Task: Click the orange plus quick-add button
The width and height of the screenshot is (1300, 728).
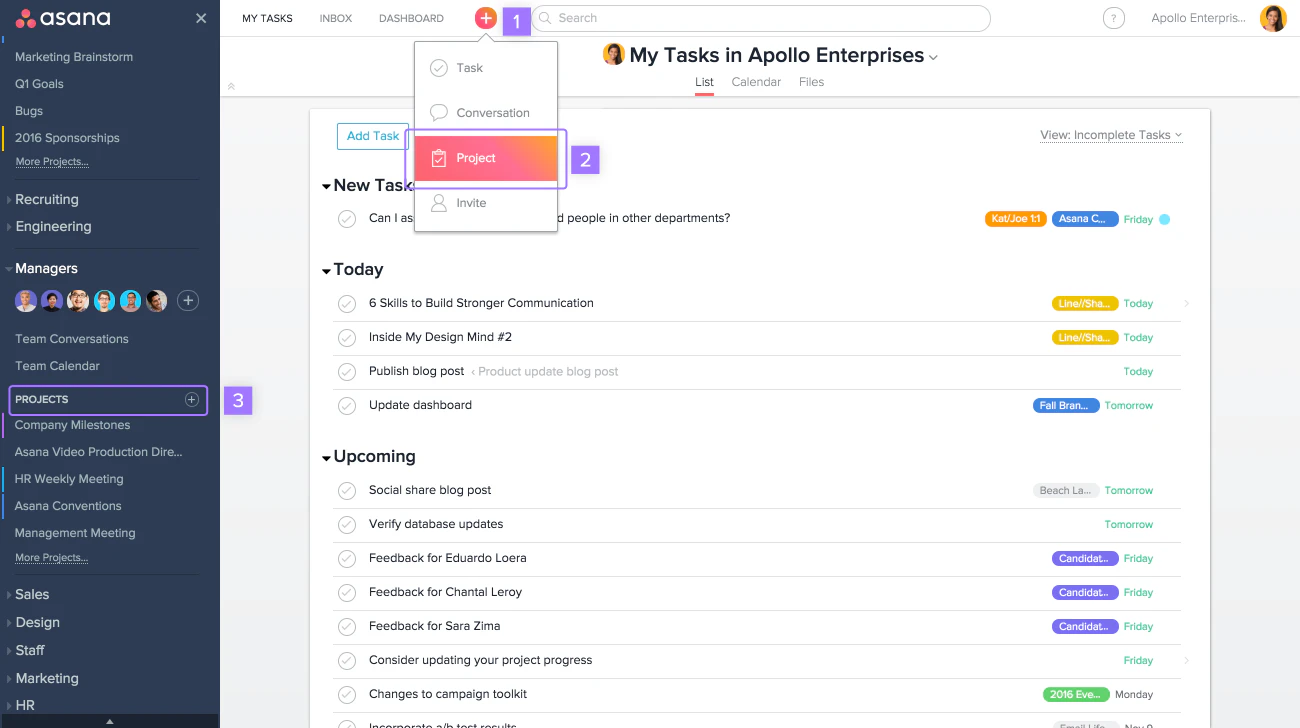Action: coord(485,18)
